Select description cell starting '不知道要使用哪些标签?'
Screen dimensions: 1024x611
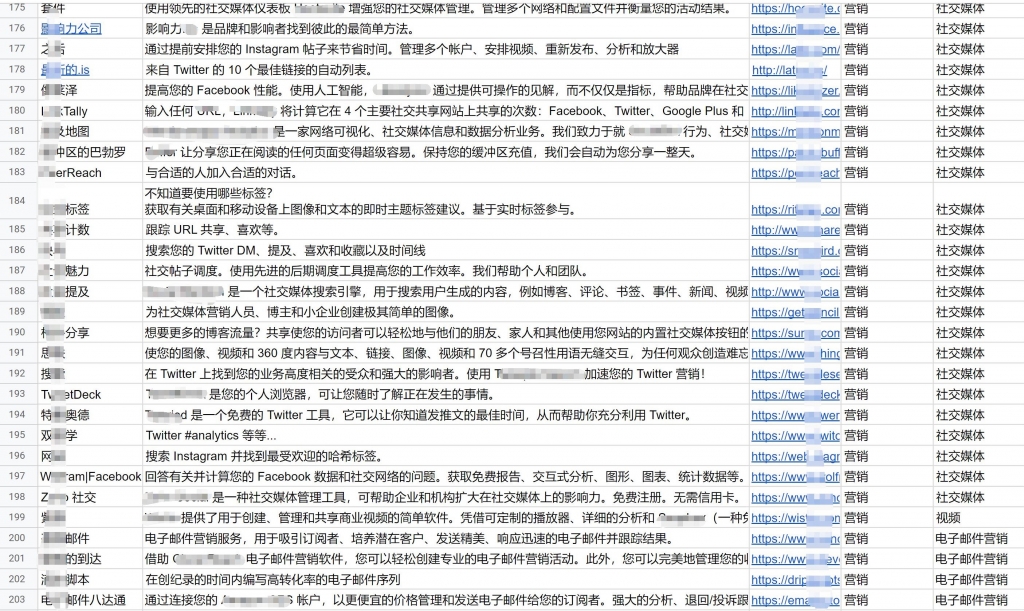point(445,201)
